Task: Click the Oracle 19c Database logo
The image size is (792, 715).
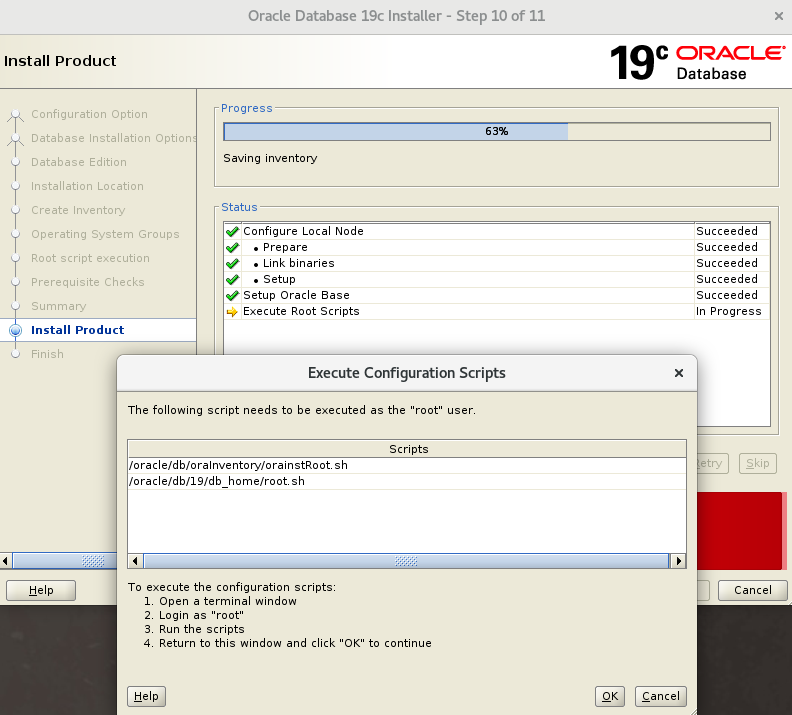Action: click(698, 63)
